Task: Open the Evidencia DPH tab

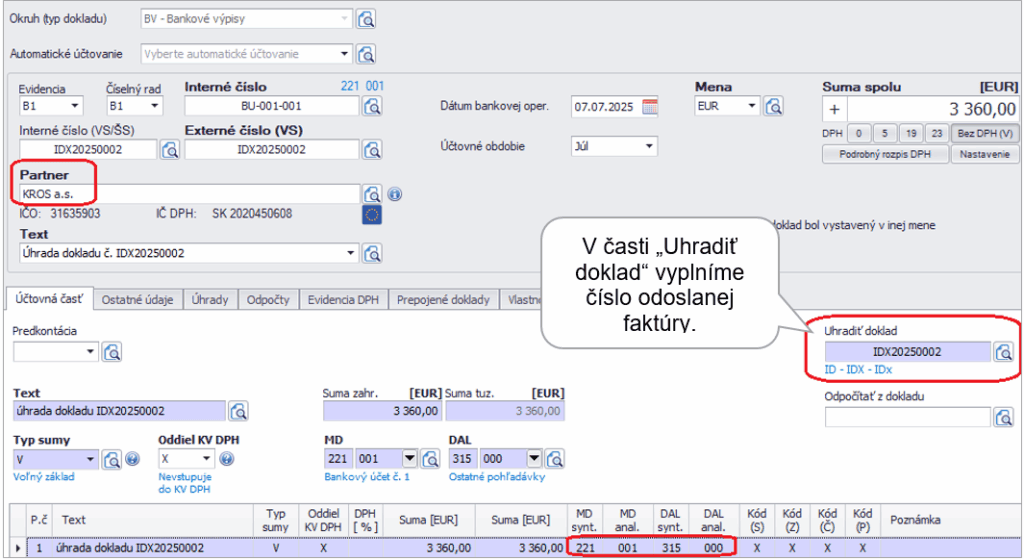Action: (x=344, y=299)
